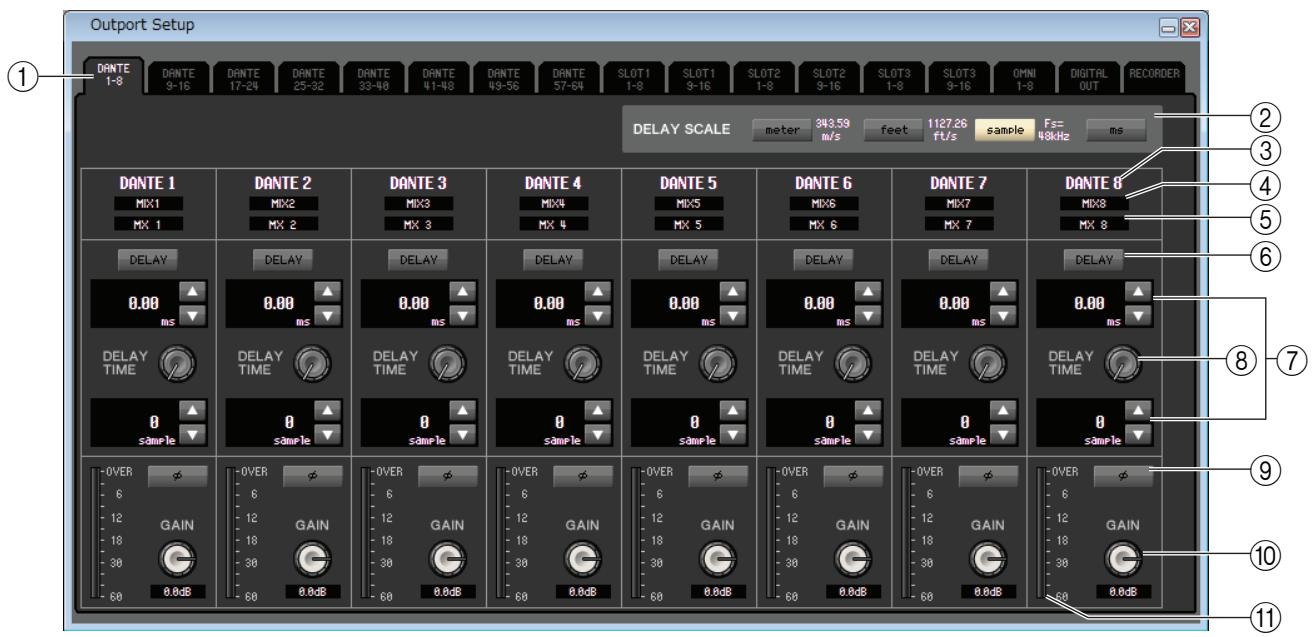This screenshot has height=637, width=1315.
Task: Click the MX 6 channel name box
Action: click(x=823, y=223)
